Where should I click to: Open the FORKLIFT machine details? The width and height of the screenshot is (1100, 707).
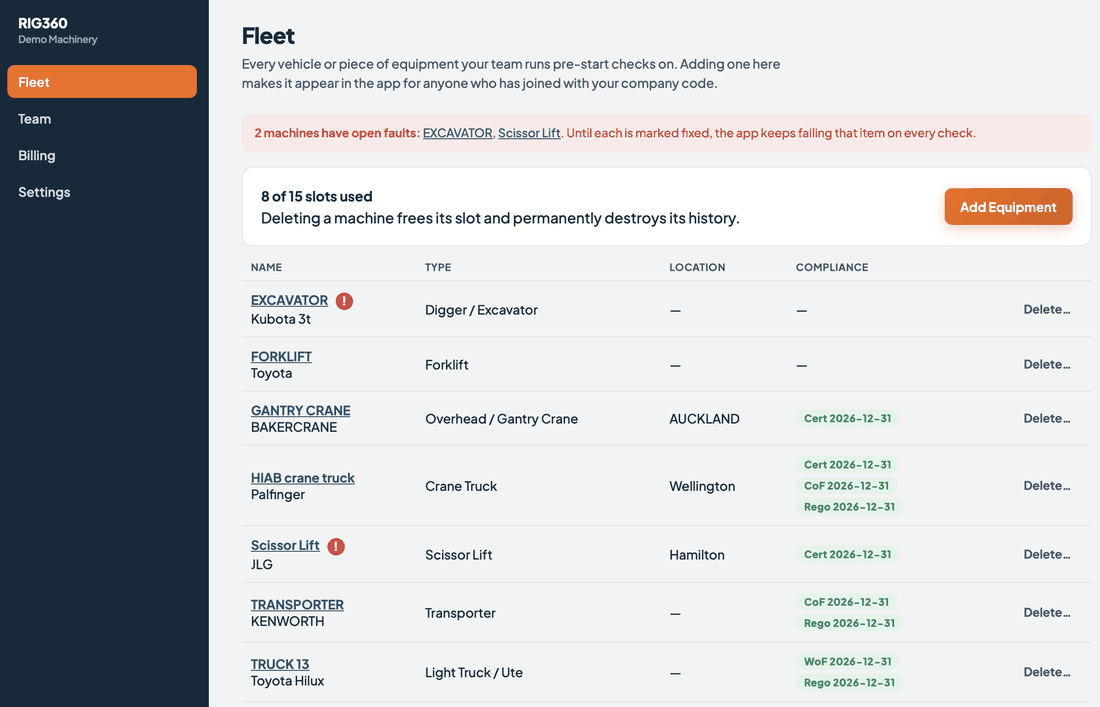coord(281,356)
